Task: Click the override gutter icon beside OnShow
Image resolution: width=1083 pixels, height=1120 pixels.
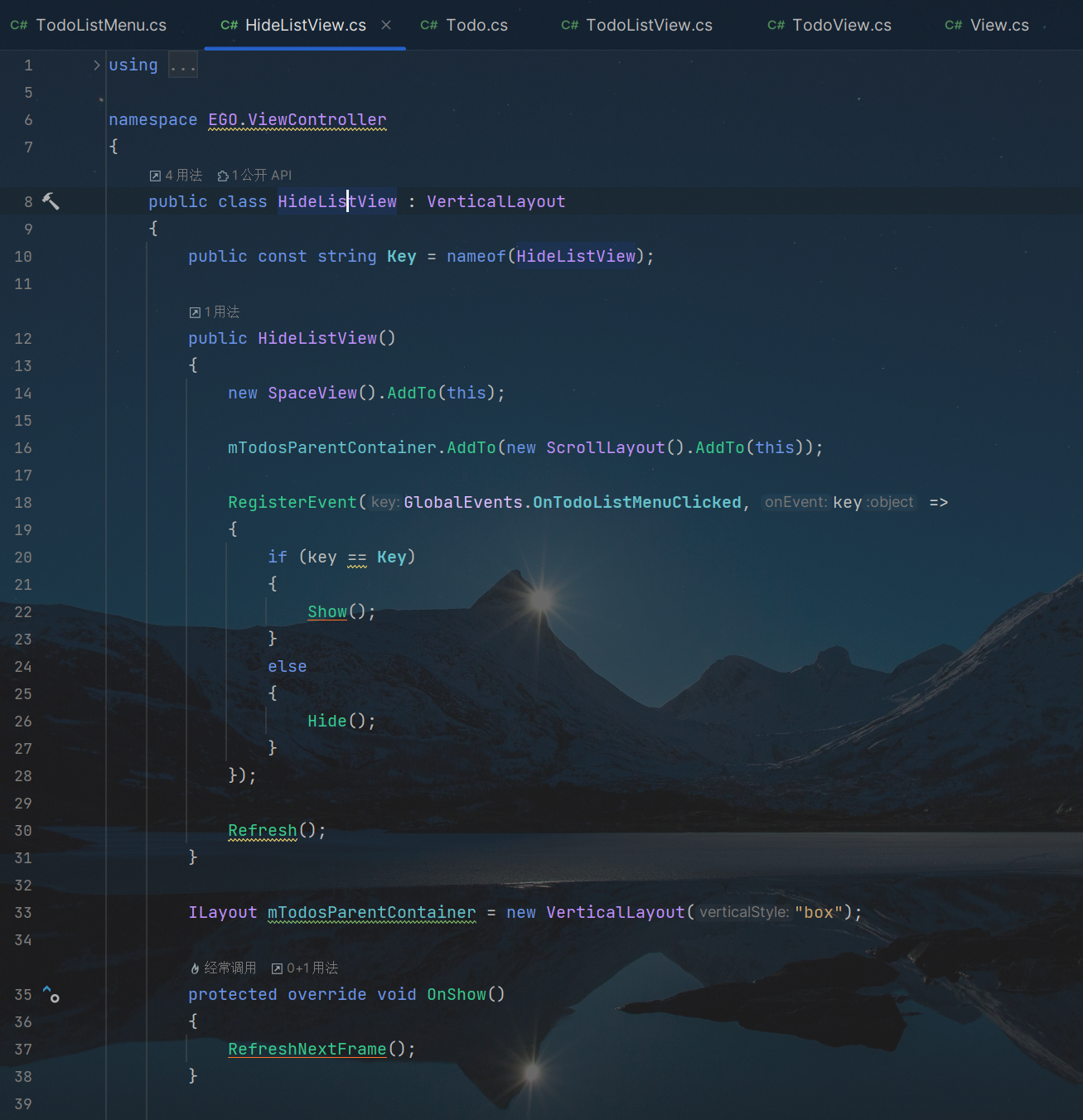Action: pos(51,994)
